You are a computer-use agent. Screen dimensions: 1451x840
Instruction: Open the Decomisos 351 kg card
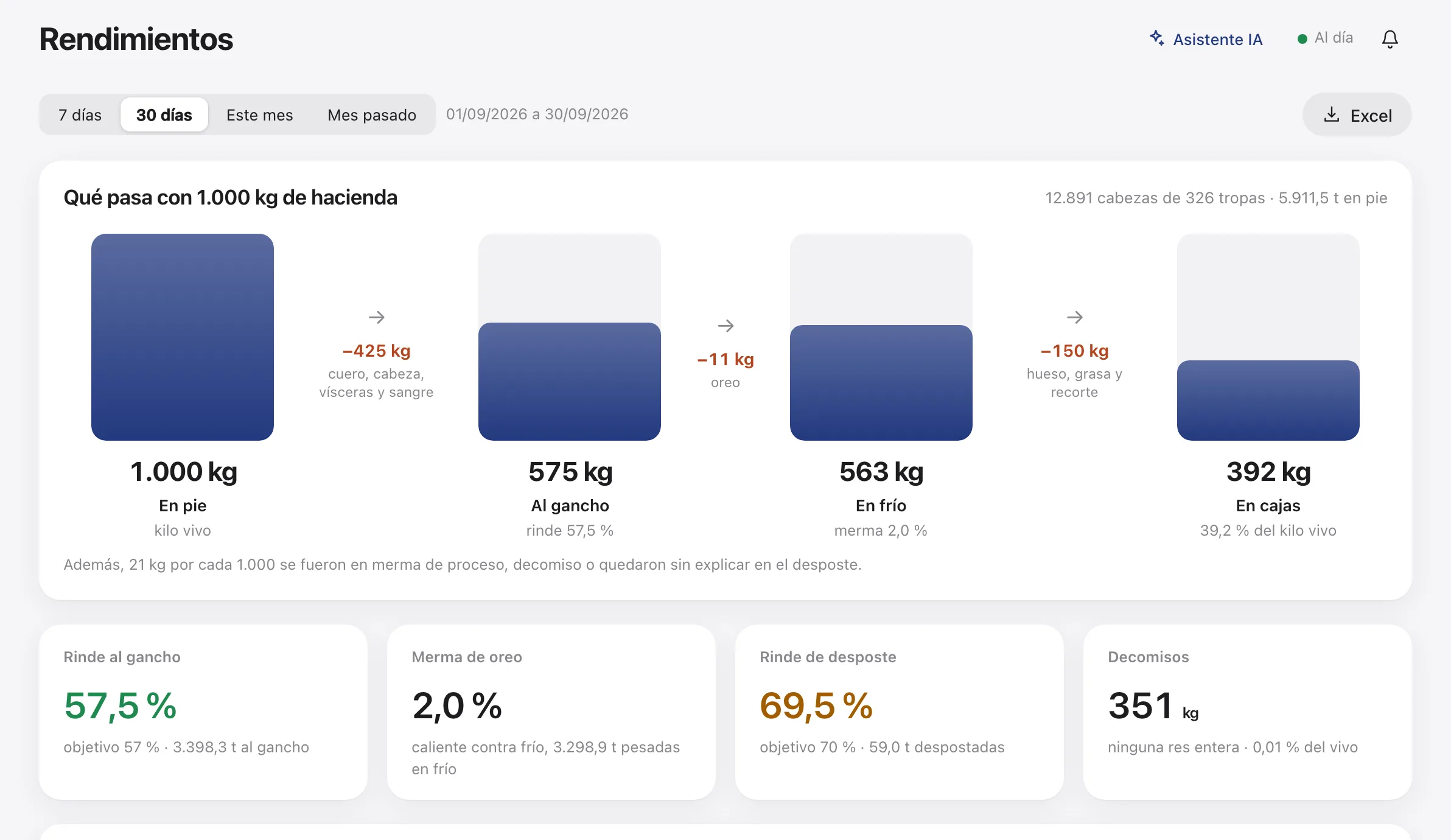point(1248,712)
